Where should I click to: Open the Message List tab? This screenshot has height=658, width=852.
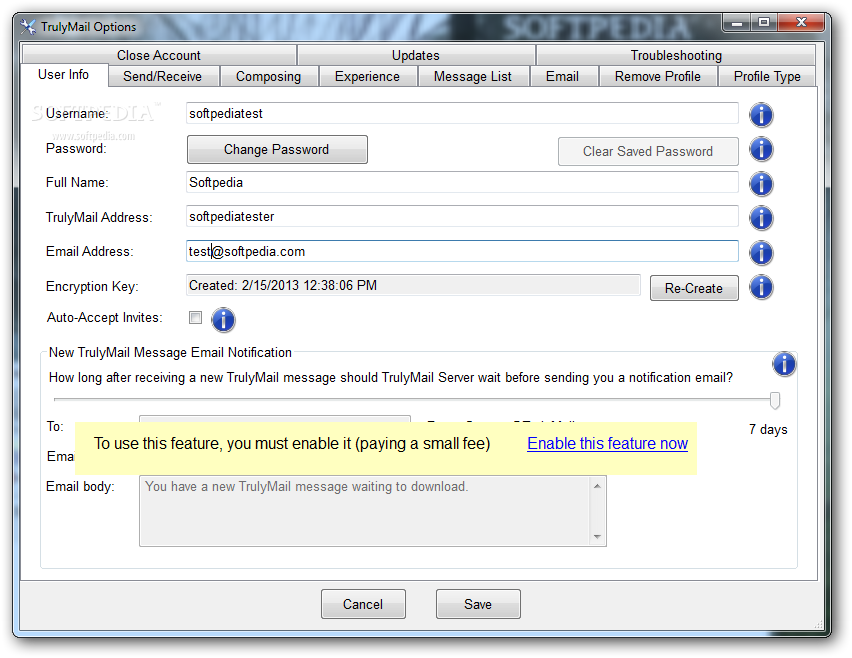473,77
